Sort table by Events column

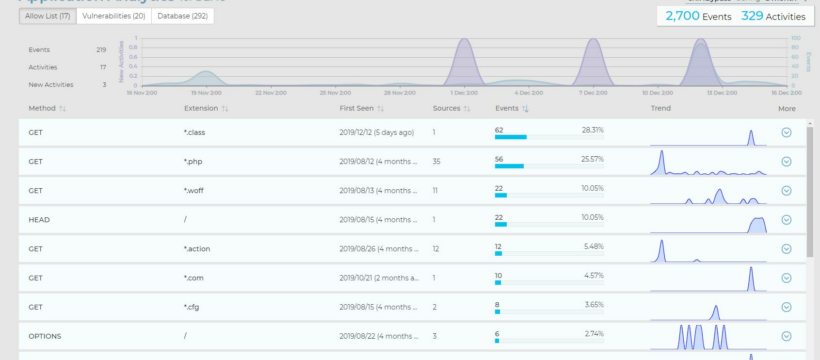(512, 108)
